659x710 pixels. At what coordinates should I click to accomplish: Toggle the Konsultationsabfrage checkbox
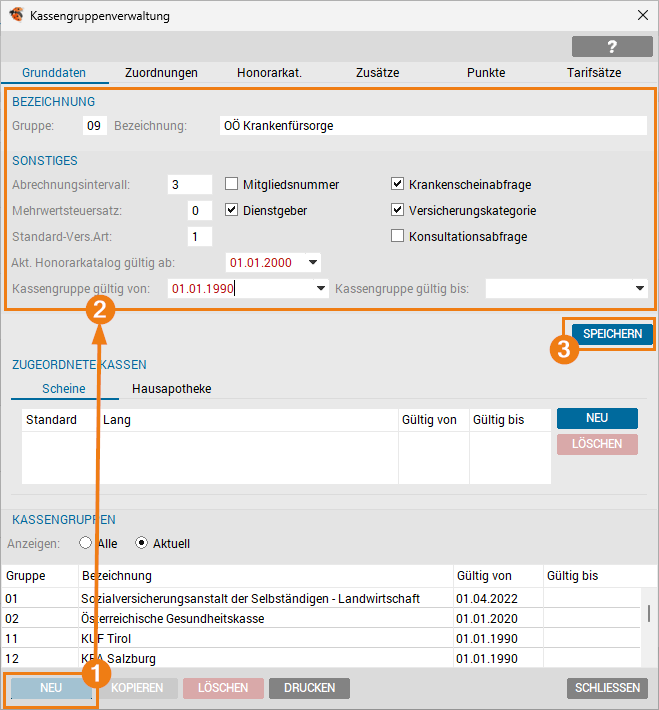[x=398, y=236]
